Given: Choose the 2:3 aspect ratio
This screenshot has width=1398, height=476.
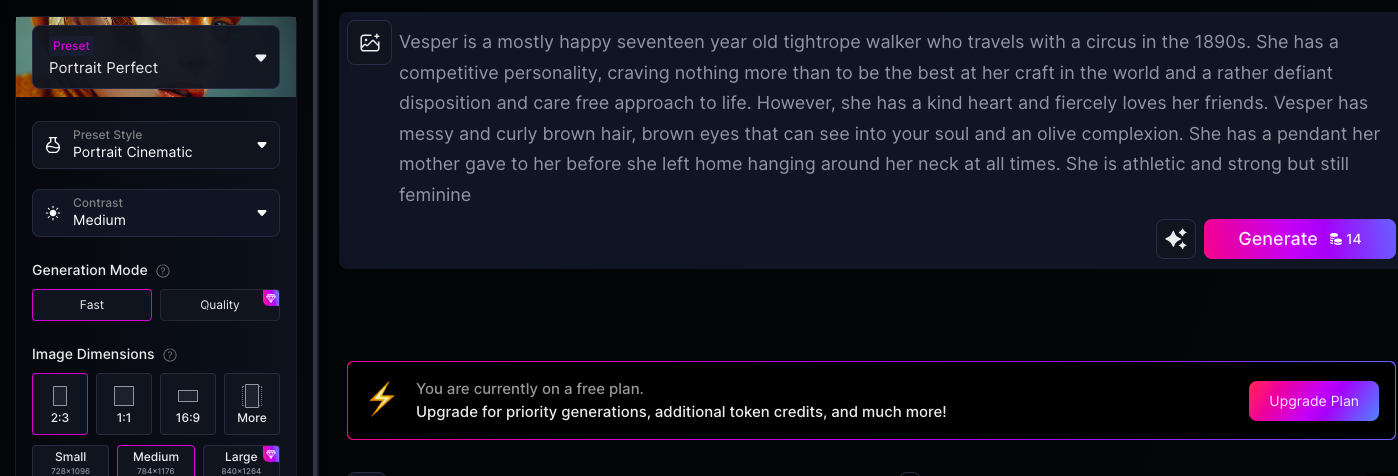Looking at the screenshot, I should click(60, 404).
